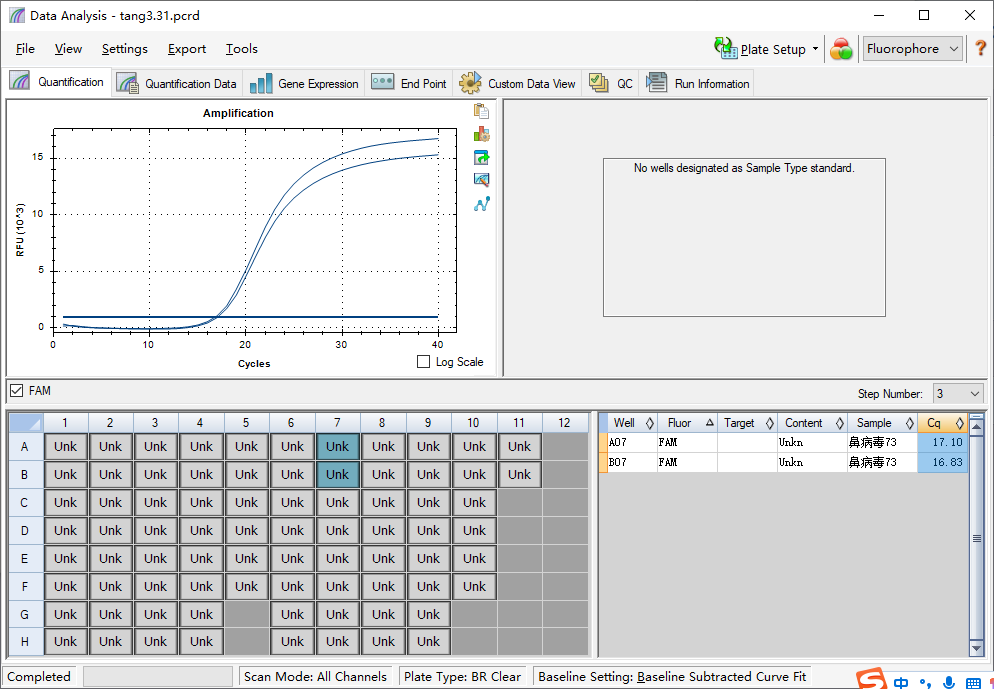Open the Tools menu
This screenshot has height=689, width=994.
[242, 49]
